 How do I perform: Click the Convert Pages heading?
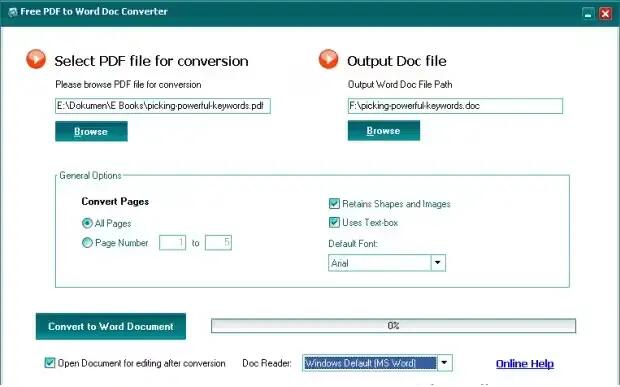point(115,202)
